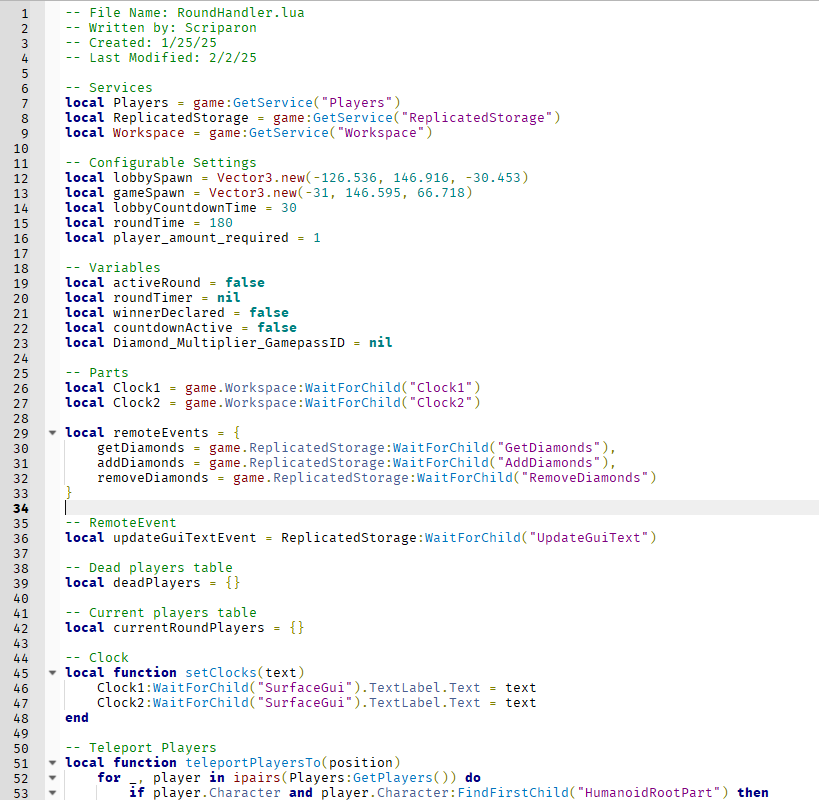The image size is (819, 800).
Task: Click the 'Created: 1/25/25' comment
Action: [141, 43]
